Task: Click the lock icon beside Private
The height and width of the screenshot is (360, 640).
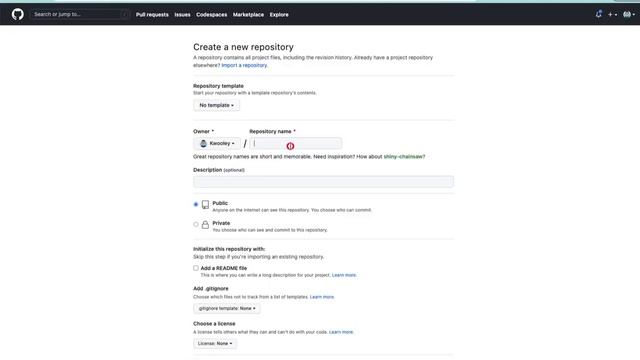Action: tap(205, 224)
